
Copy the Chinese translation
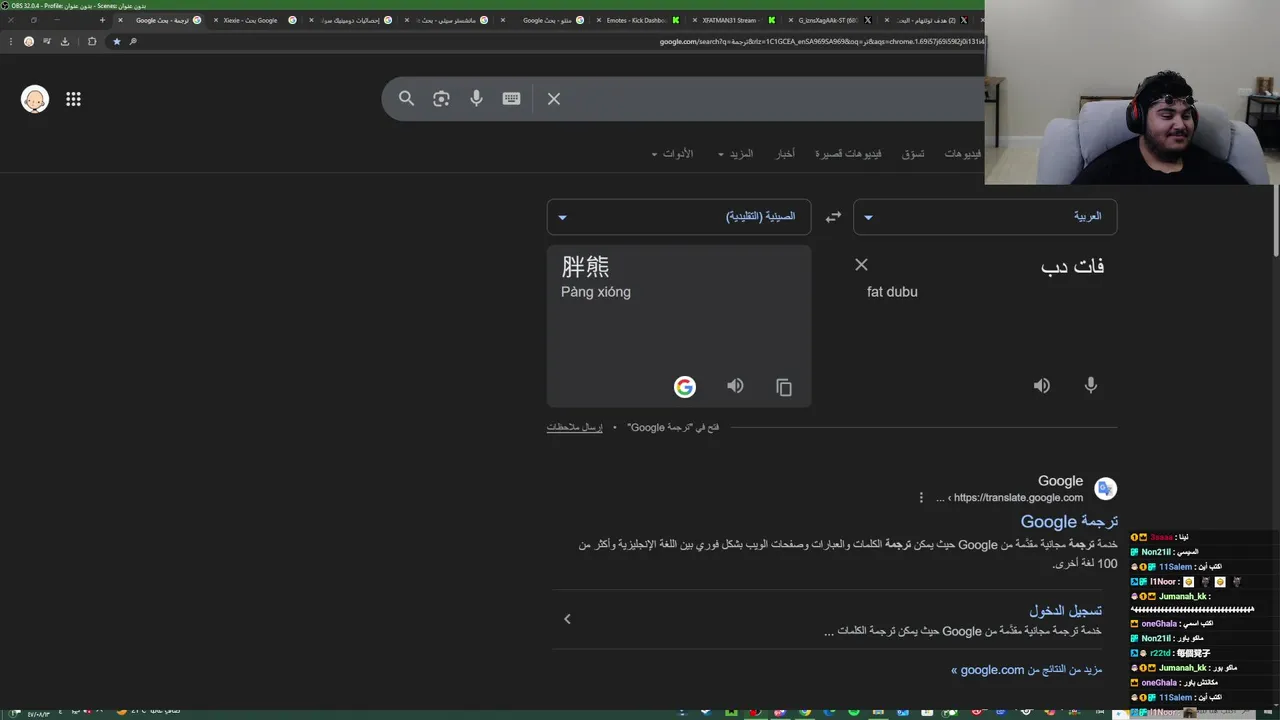coord(784,387)
